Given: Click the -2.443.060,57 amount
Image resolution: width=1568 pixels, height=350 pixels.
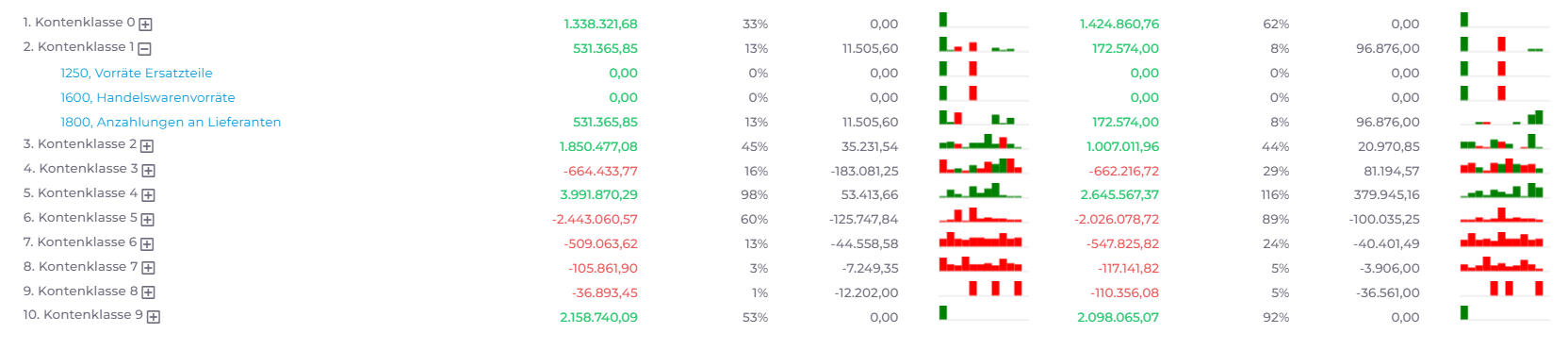Looking at the screenshot, I should tap(595, 219).
